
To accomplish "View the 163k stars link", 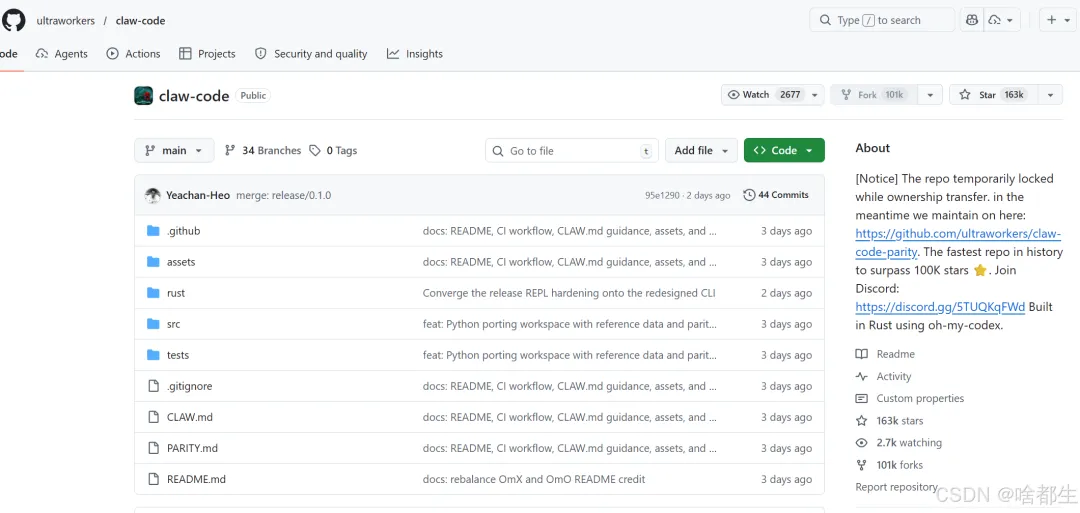I will pyautogui.click(x=889, y=421).
